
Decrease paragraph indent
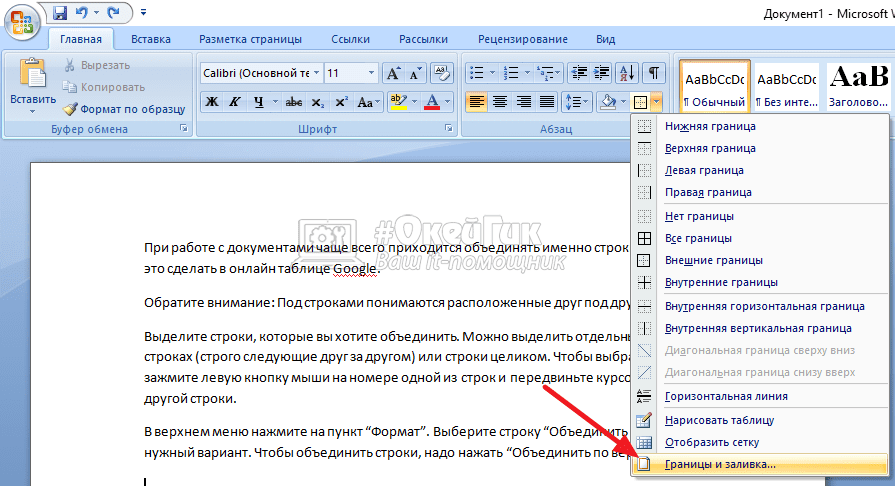pyautogui.click(x=579, y=73)
